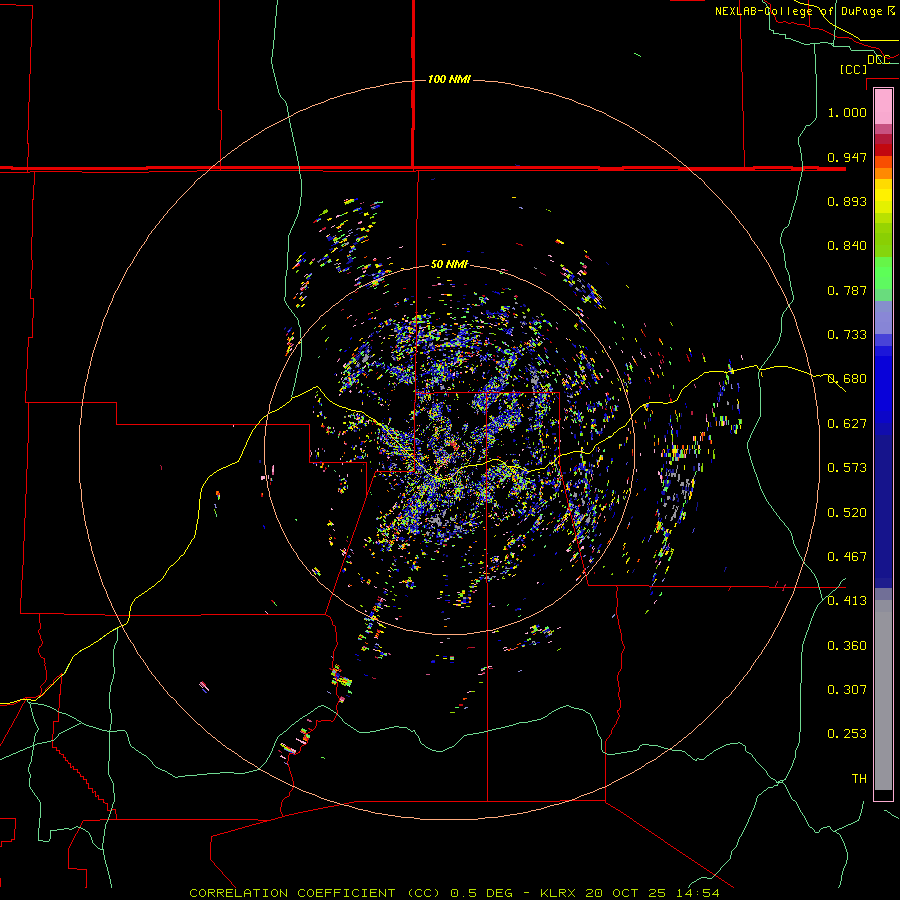Click the 1.000 value on the color scale
The width and height of the screenshot is (900, 900).
847,112
